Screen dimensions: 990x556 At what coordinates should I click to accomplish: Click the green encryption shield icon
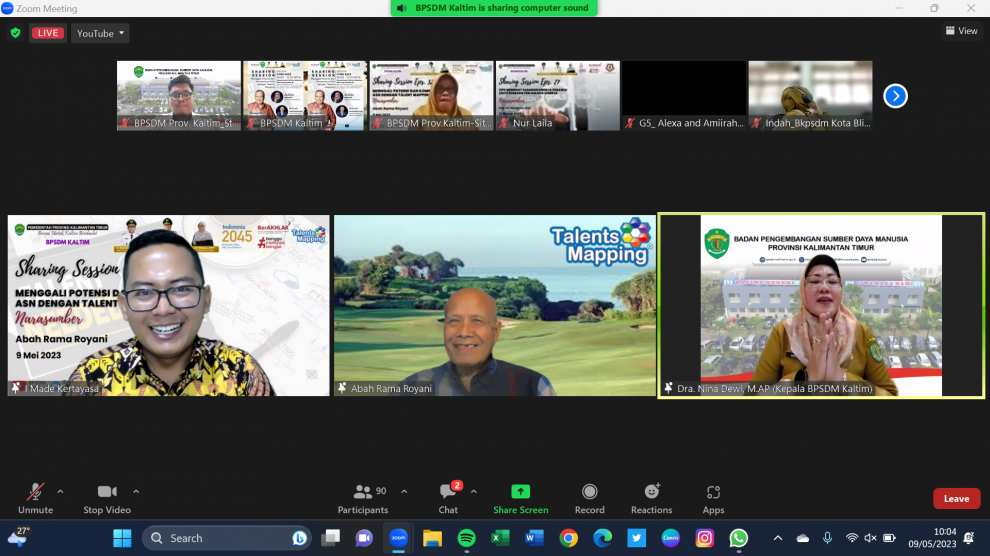point(15,33)
